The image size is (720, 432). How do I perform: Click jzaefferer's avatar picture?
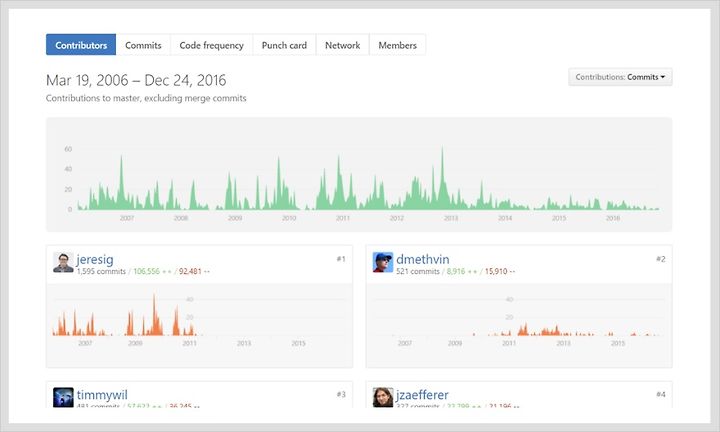[x=383, y=397]
